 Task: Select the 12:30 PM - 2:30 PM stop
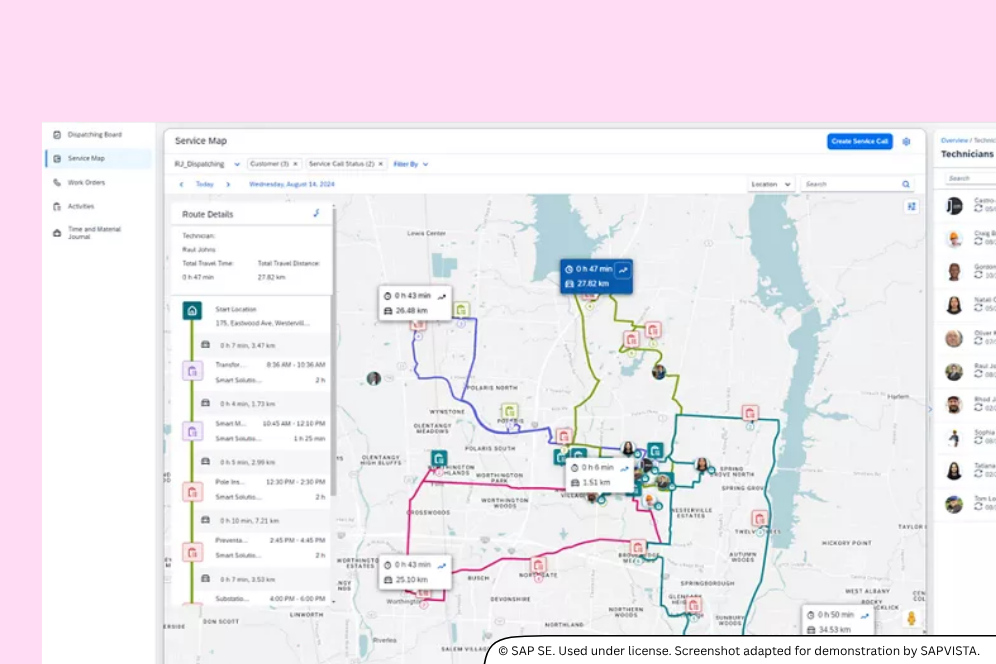point(254,489)
